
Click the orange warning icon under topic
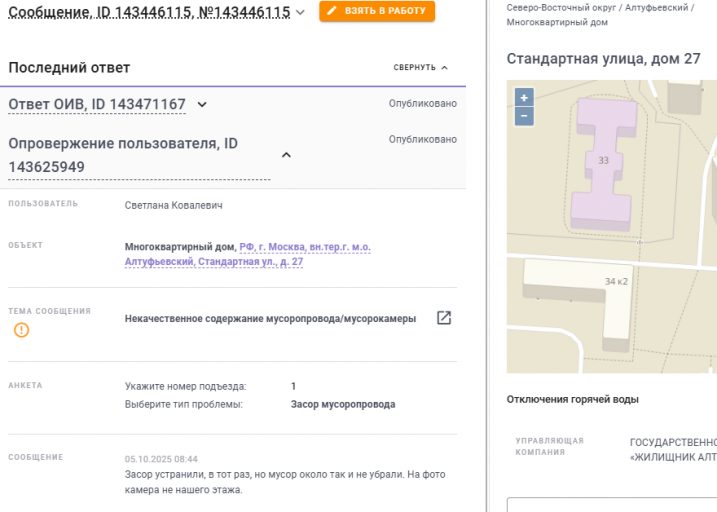tap(21, 330)
